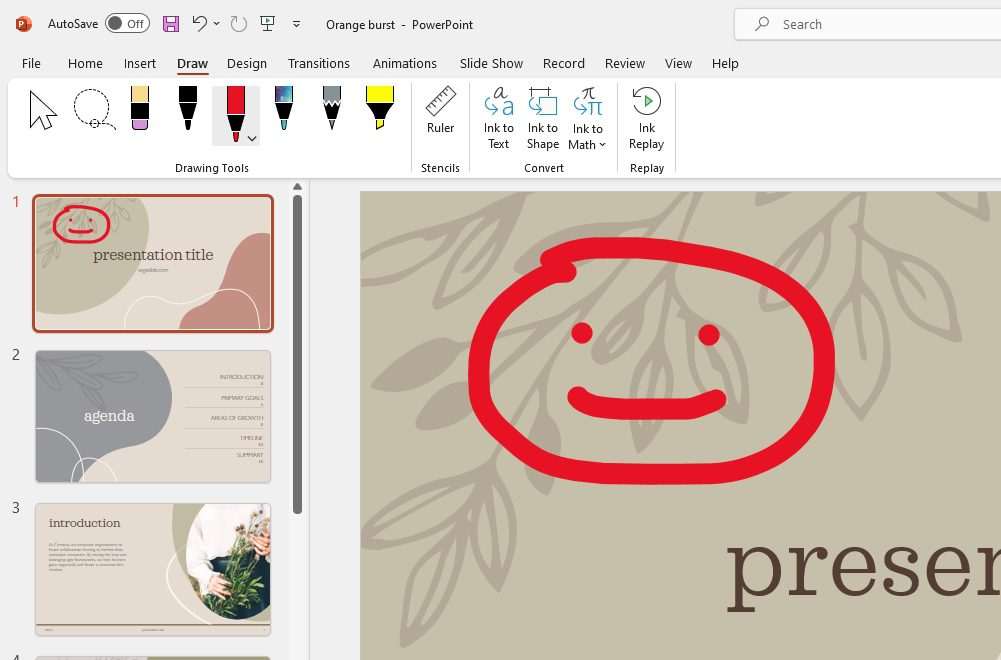The height and width of the screenshot is (660, 1001).
Task: Open the Help tab
Action: [725, 63]
